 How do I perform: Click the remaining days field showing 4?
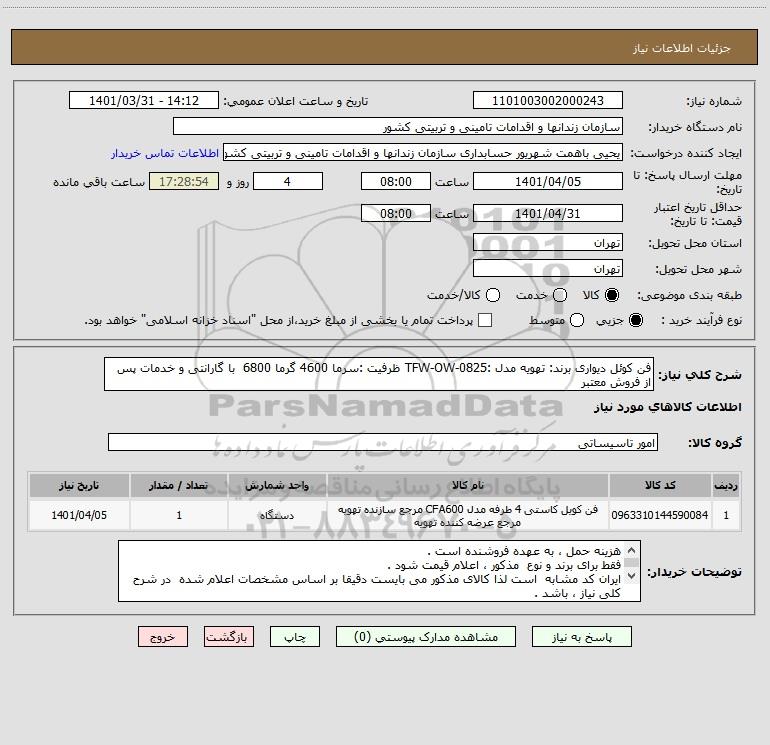click(x=288, y=182)
